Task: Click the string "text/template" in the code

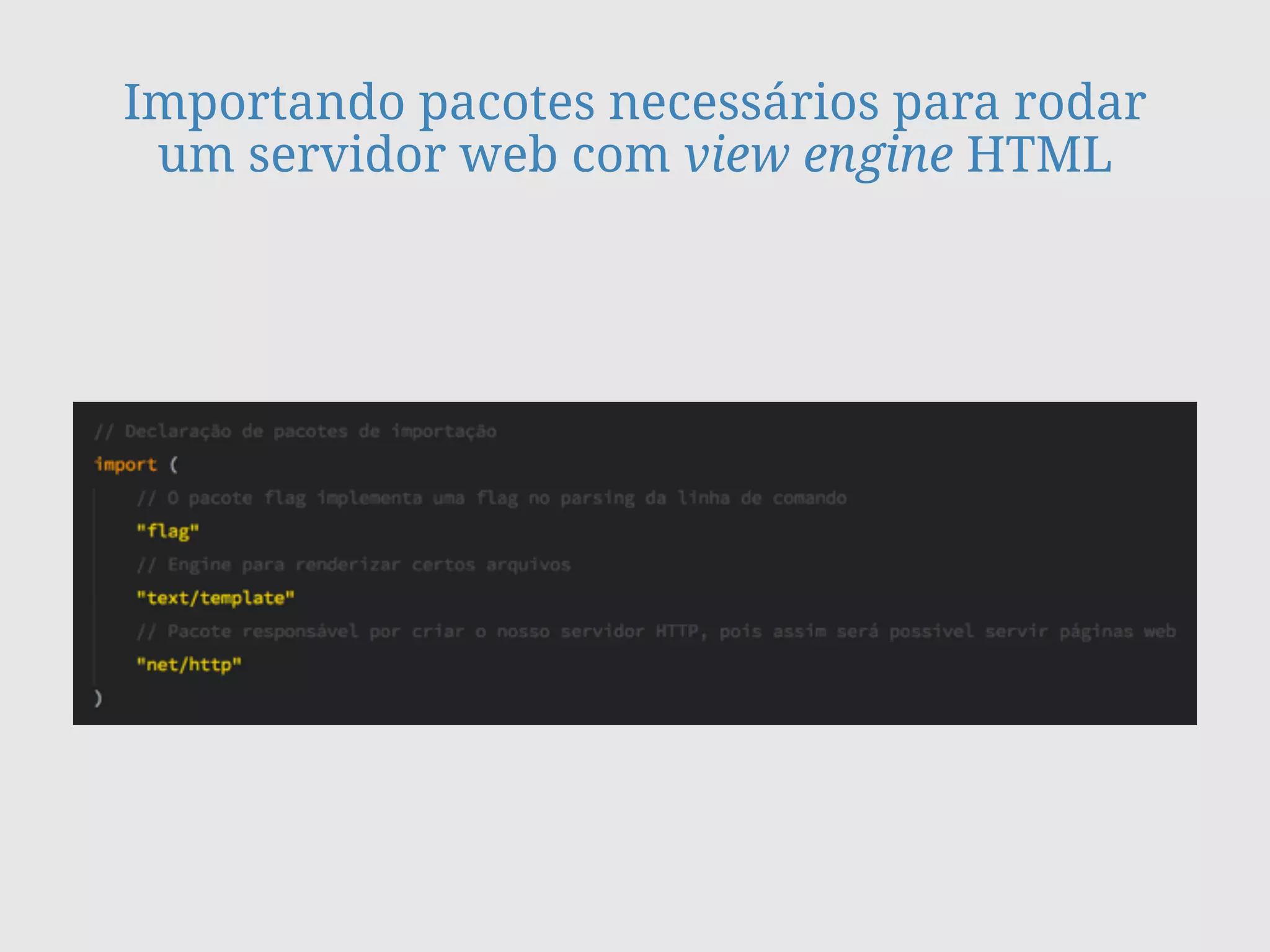Action: 216,599
